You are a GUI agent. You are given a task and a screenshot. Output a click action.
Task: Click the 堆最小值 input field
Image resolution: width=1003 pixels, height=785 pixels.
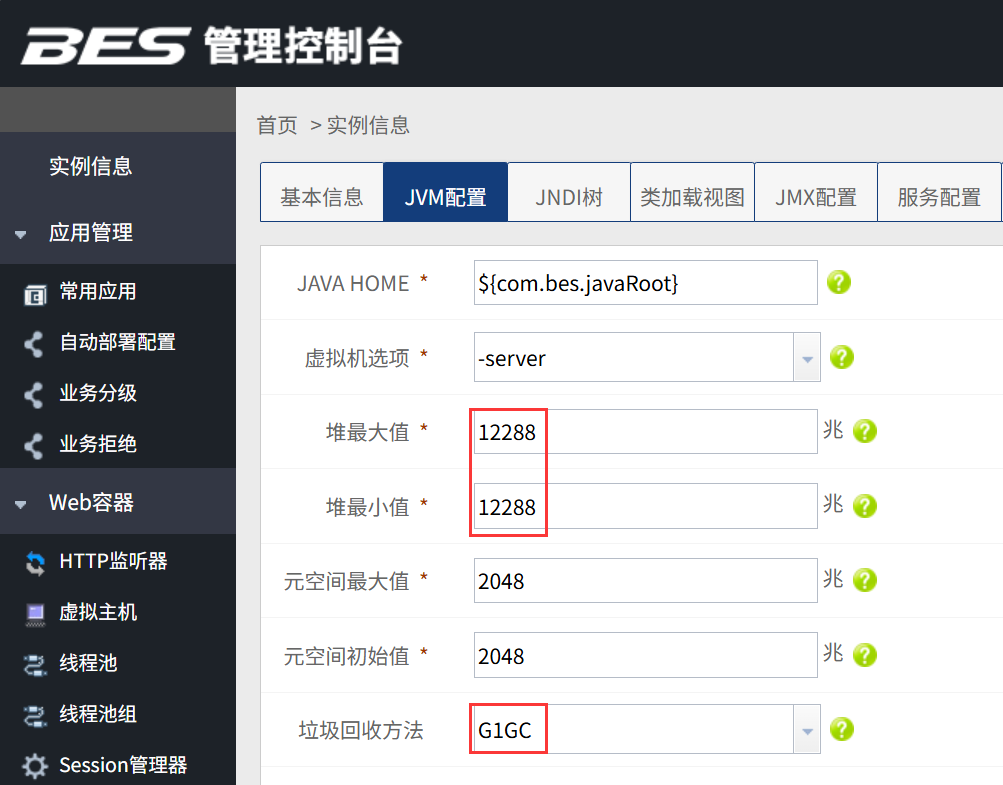tap(645, 506)
